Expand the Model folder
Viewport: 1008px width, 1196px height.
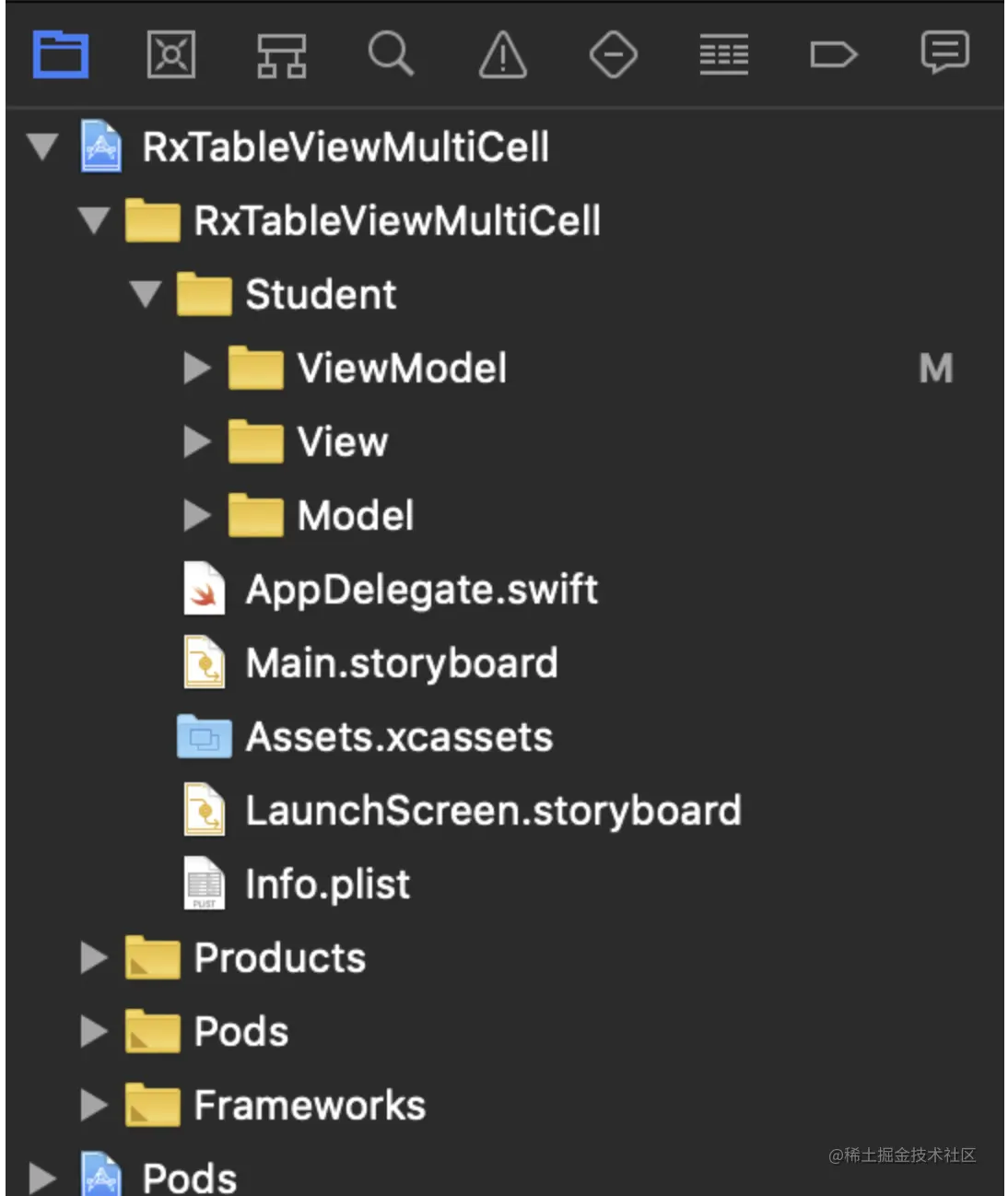197,515
